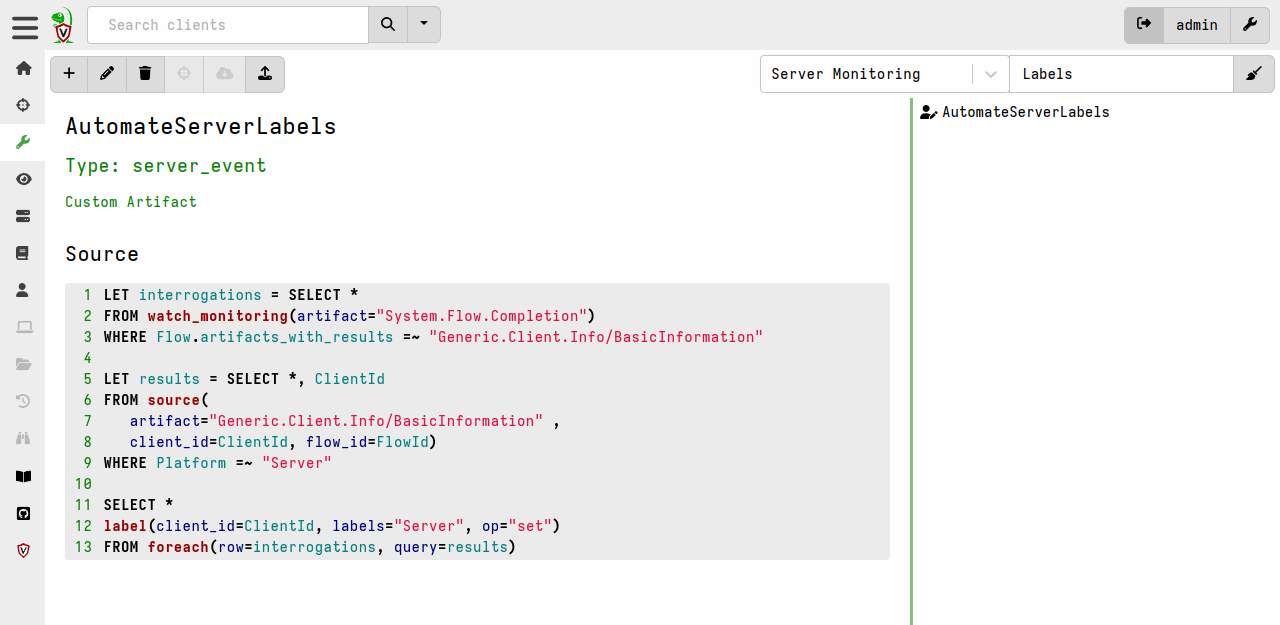Open the server artifacts icon in the sidebar

coord(23,216)
